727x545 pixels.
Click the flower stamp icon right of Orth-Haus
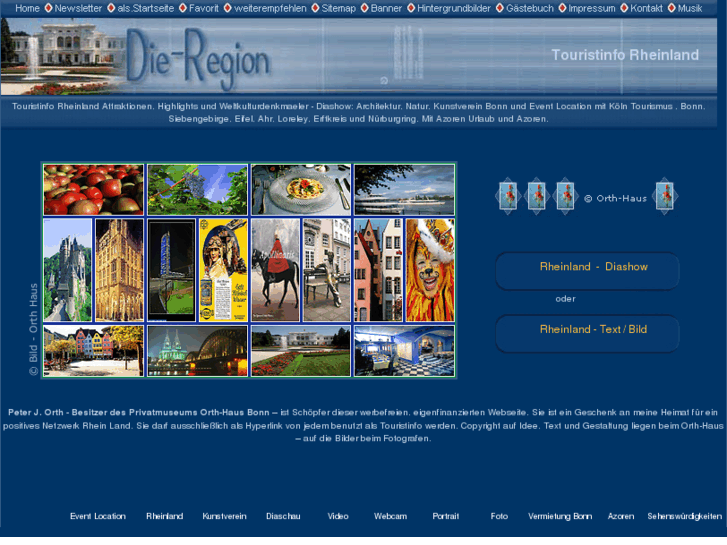pos(665,196)
